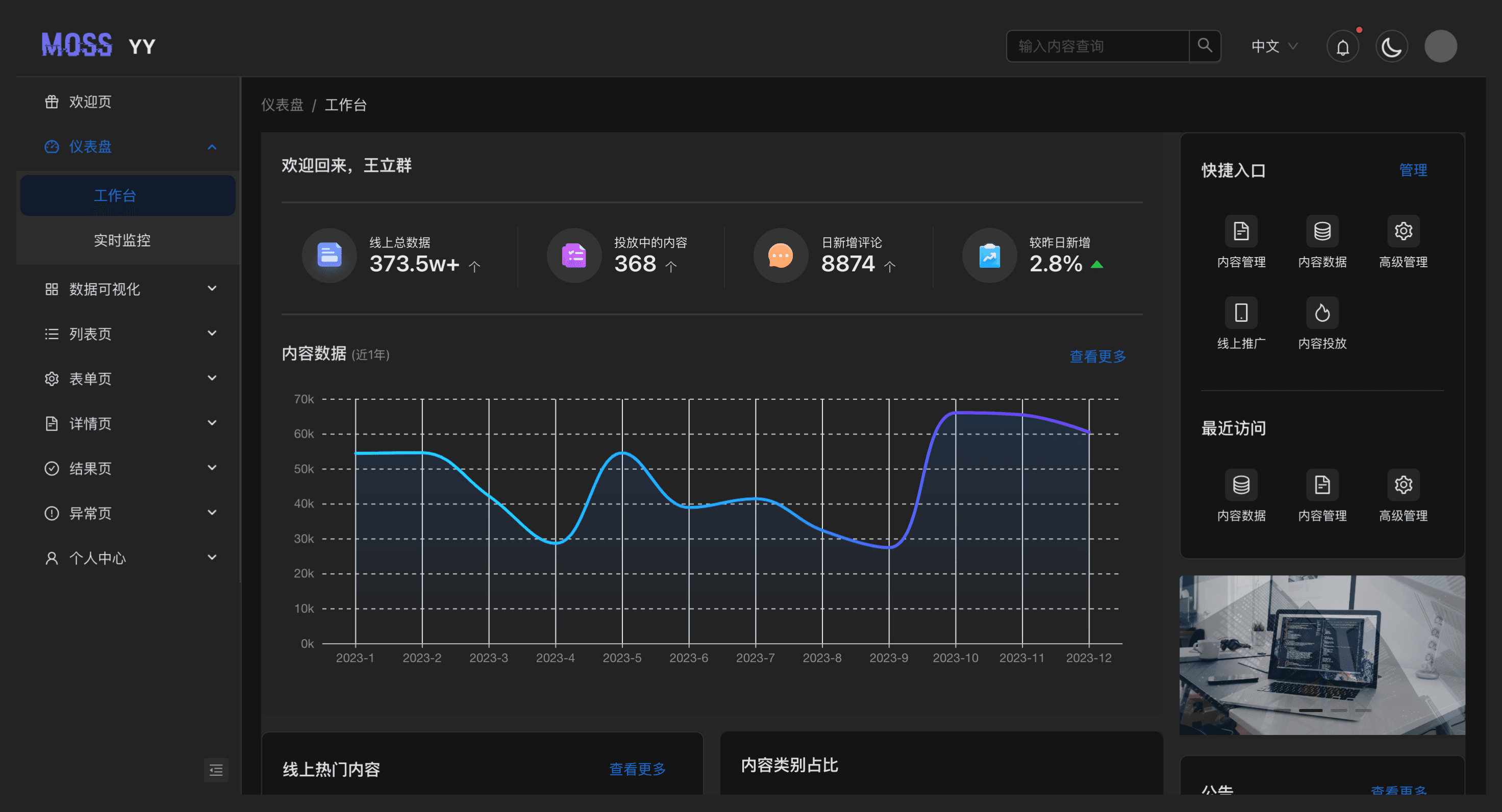Click 查看更多 for 线上热门内容
This screenshot has height=812, width=1502.
tap(637, 769)
